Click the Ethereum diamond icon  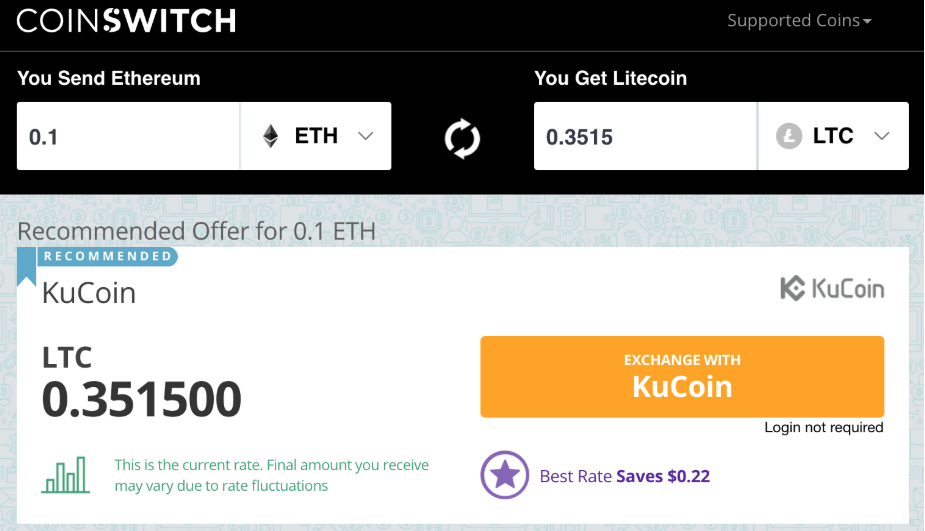click(x=271, y=136)
